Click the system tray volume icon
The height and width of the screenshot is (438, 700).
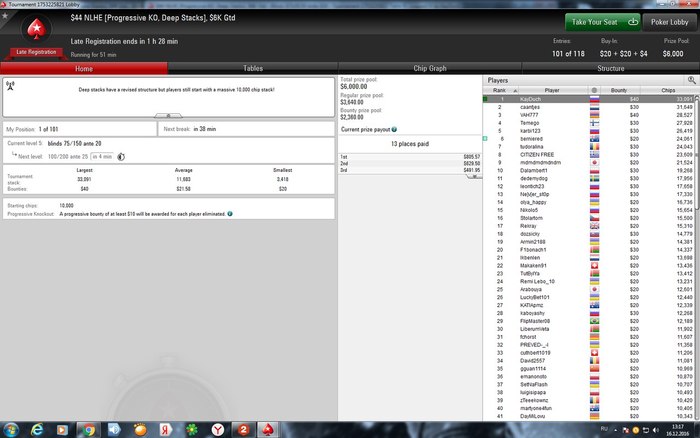(x=655, y=430)
